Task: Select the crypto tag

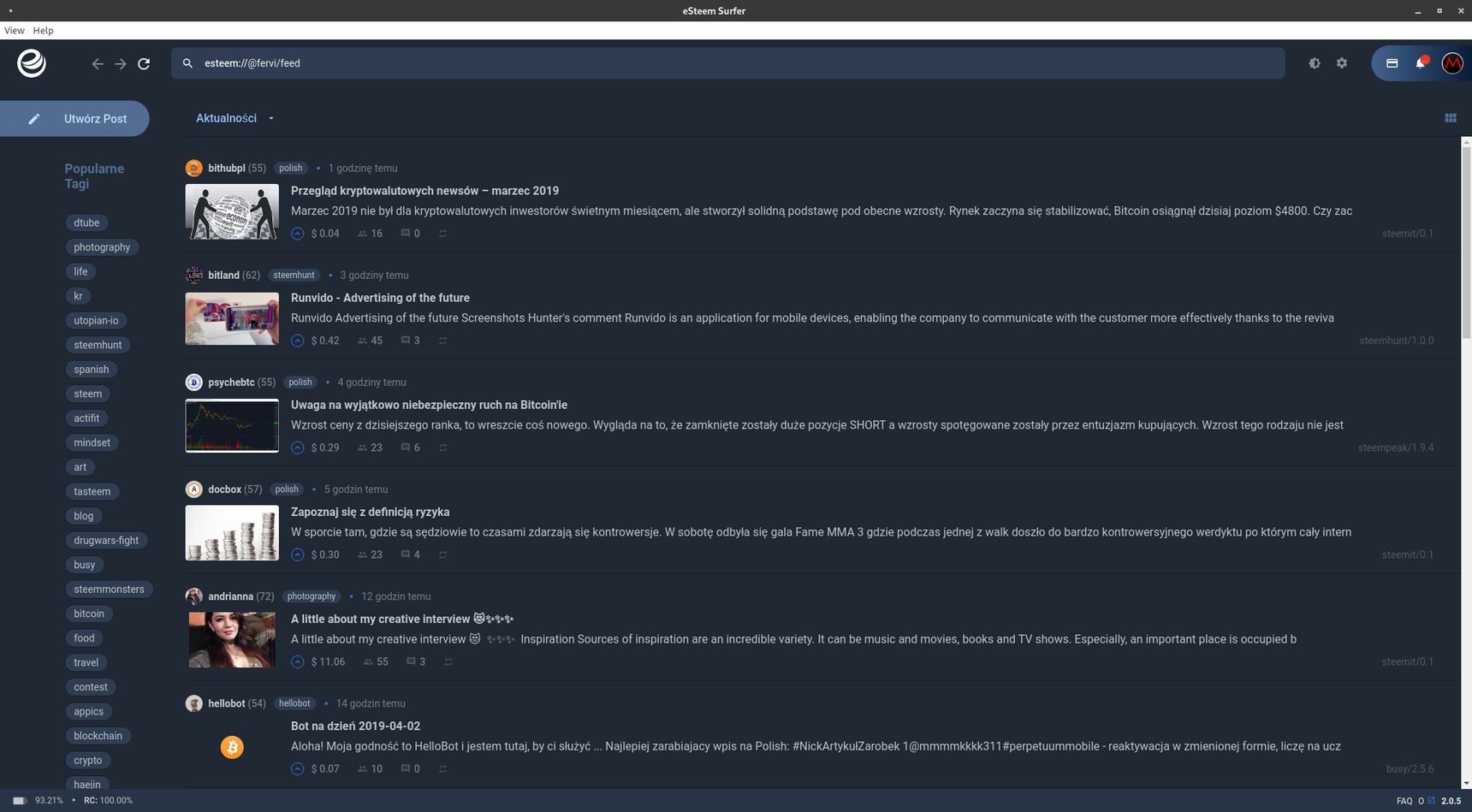Action: click(x=87, y=761)
